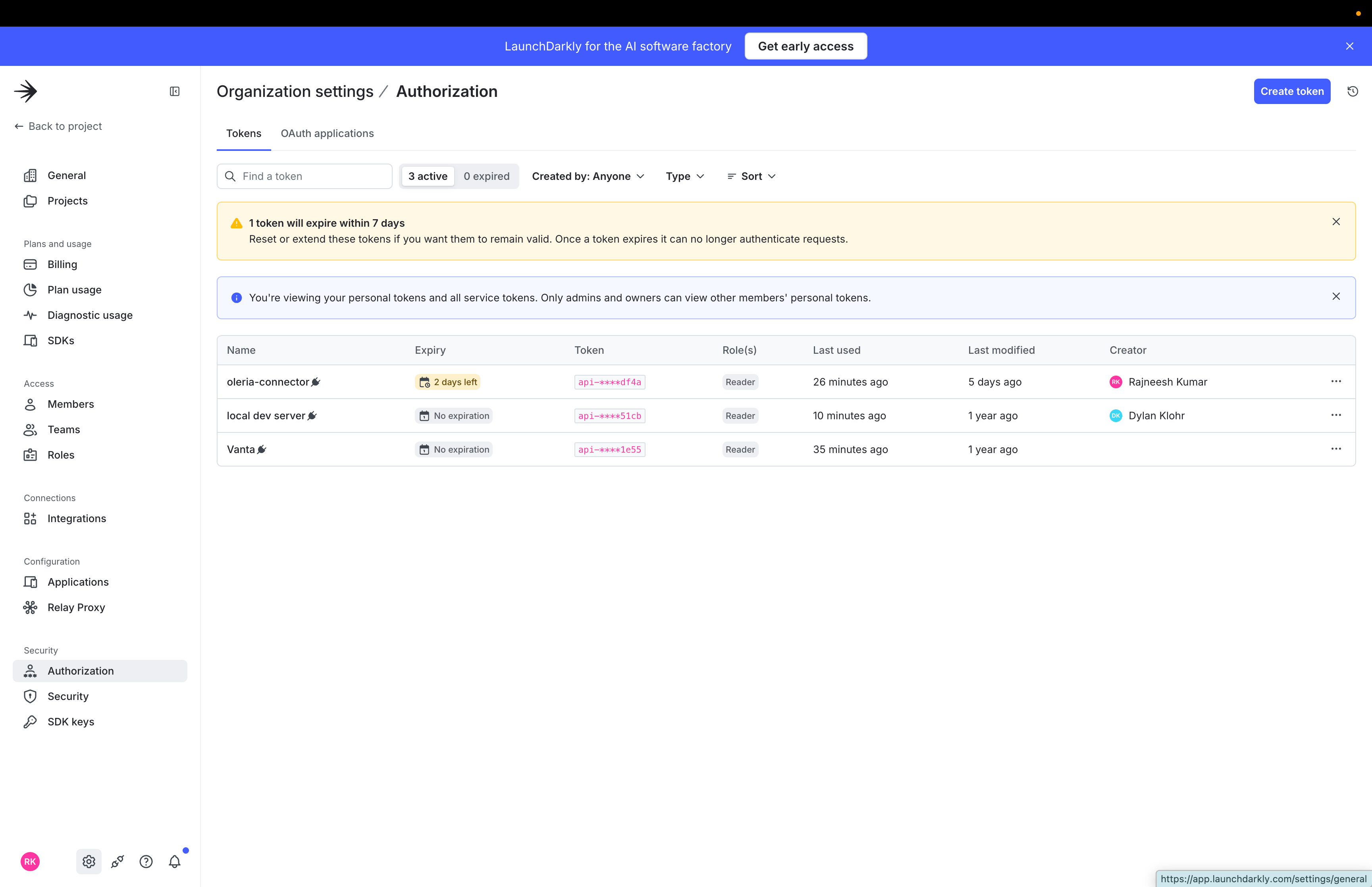Open Projects in sidebar
1372x887 pixels.
(x=100, y=201)
